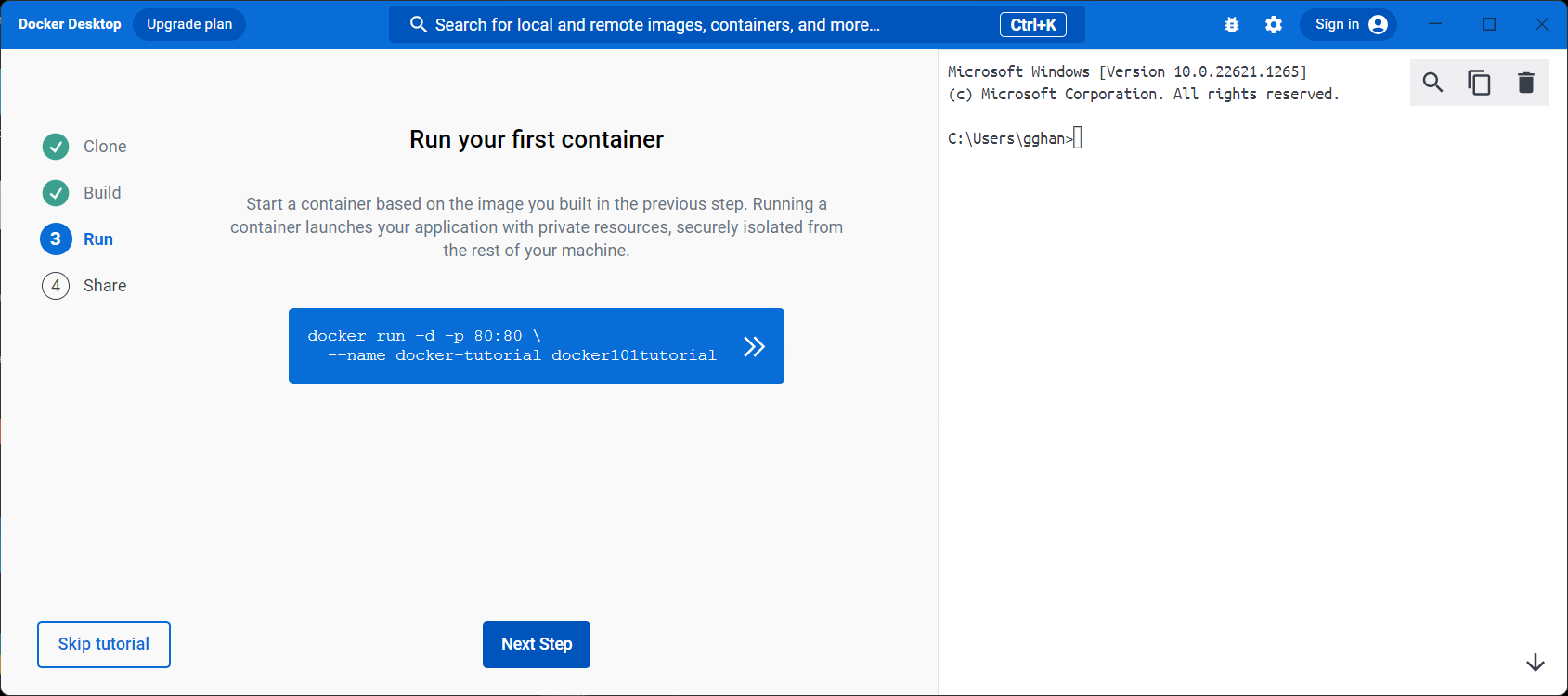Viewport: 1568px width, 696px height.
Task: Click the Build step checkmark icon
Action: pyautogui.click(x=56, y=193)
